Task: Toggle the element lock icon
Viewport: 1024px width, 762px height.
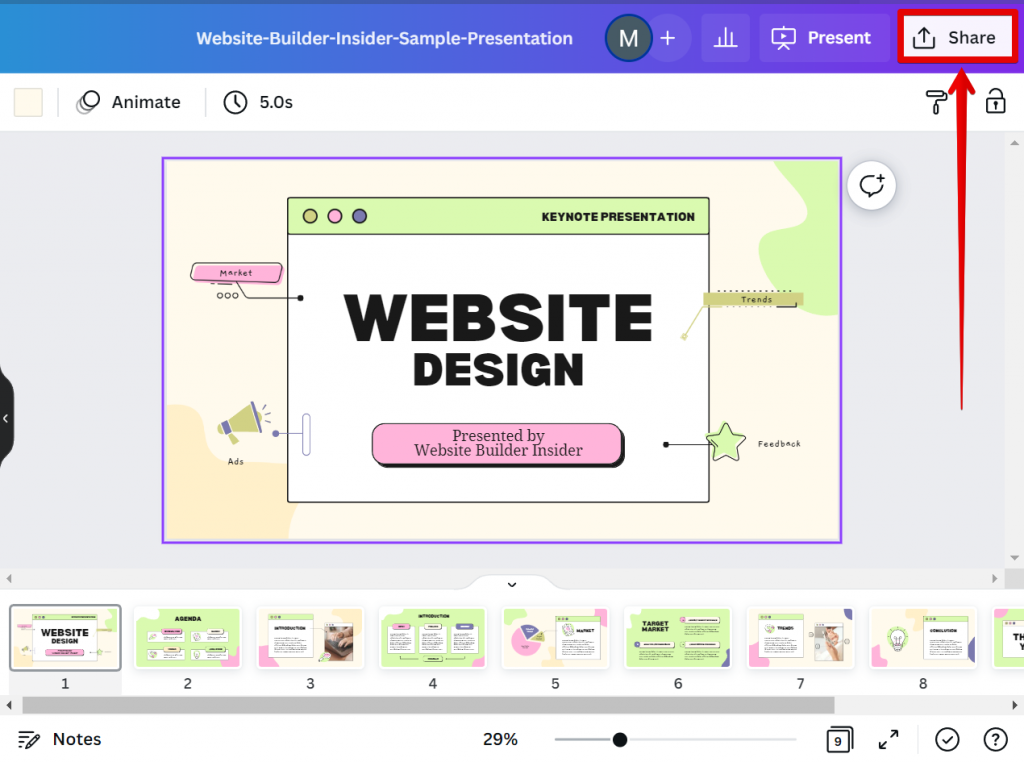Action: 995,101
